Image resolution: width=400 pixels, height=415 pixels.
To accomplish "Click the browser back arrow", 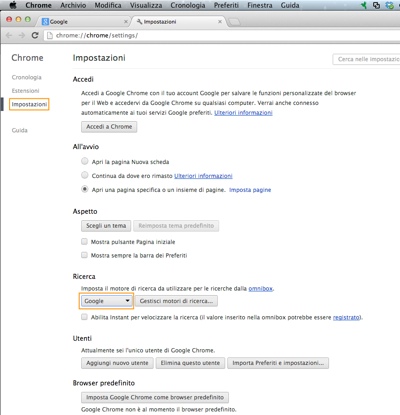I will pyautogui.click(x=9, y=35).
